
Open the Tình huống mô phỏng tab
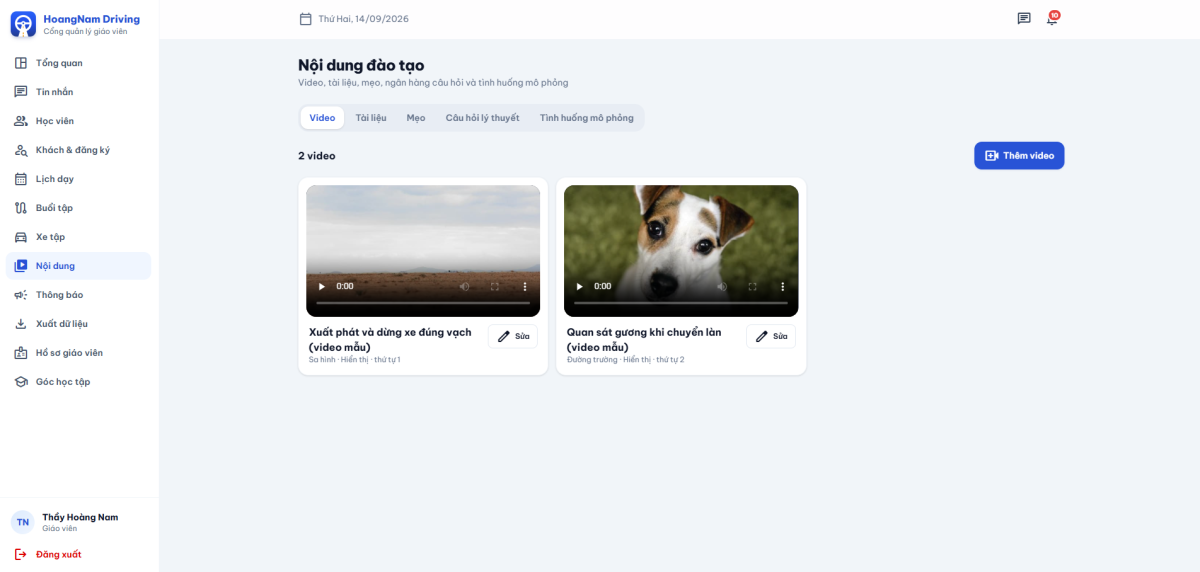click(x=587, y=118)
